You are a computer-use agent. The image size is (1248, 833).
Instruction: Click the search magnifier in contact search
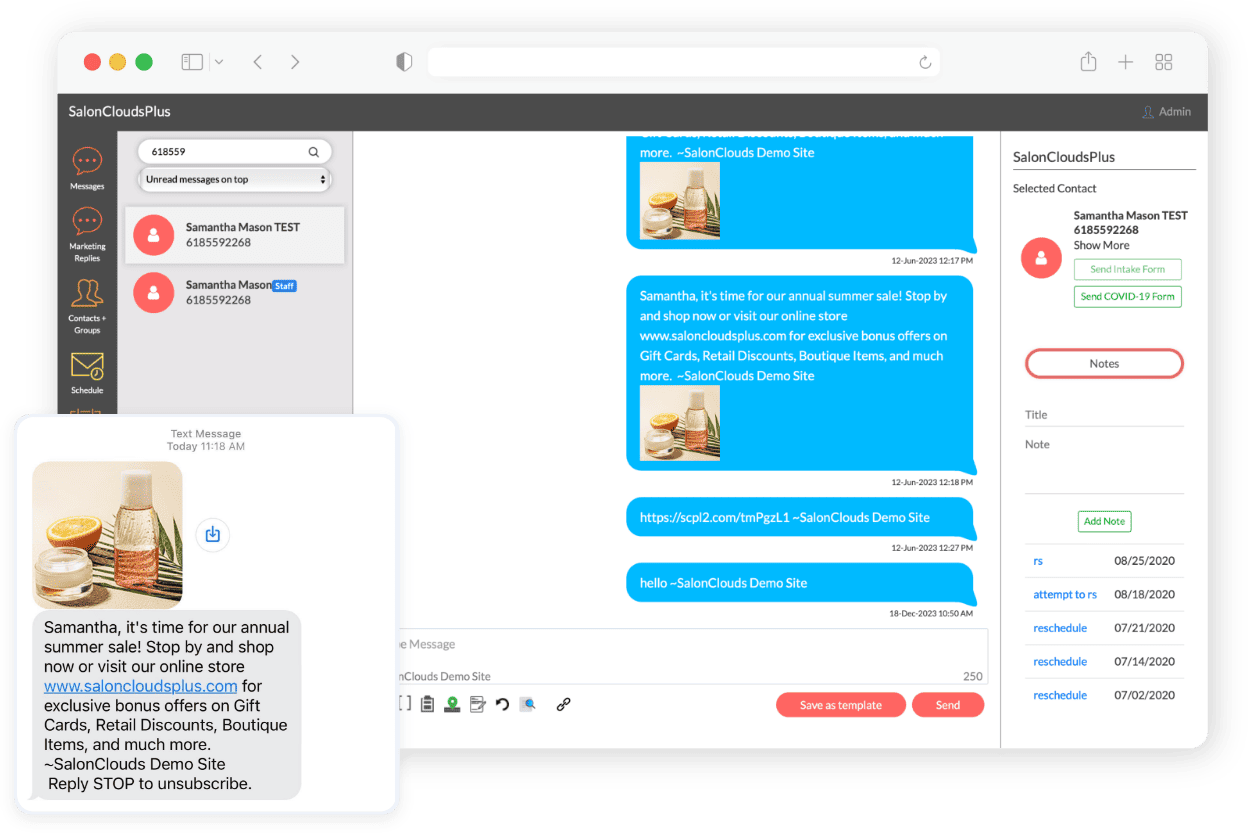point(313,152)
